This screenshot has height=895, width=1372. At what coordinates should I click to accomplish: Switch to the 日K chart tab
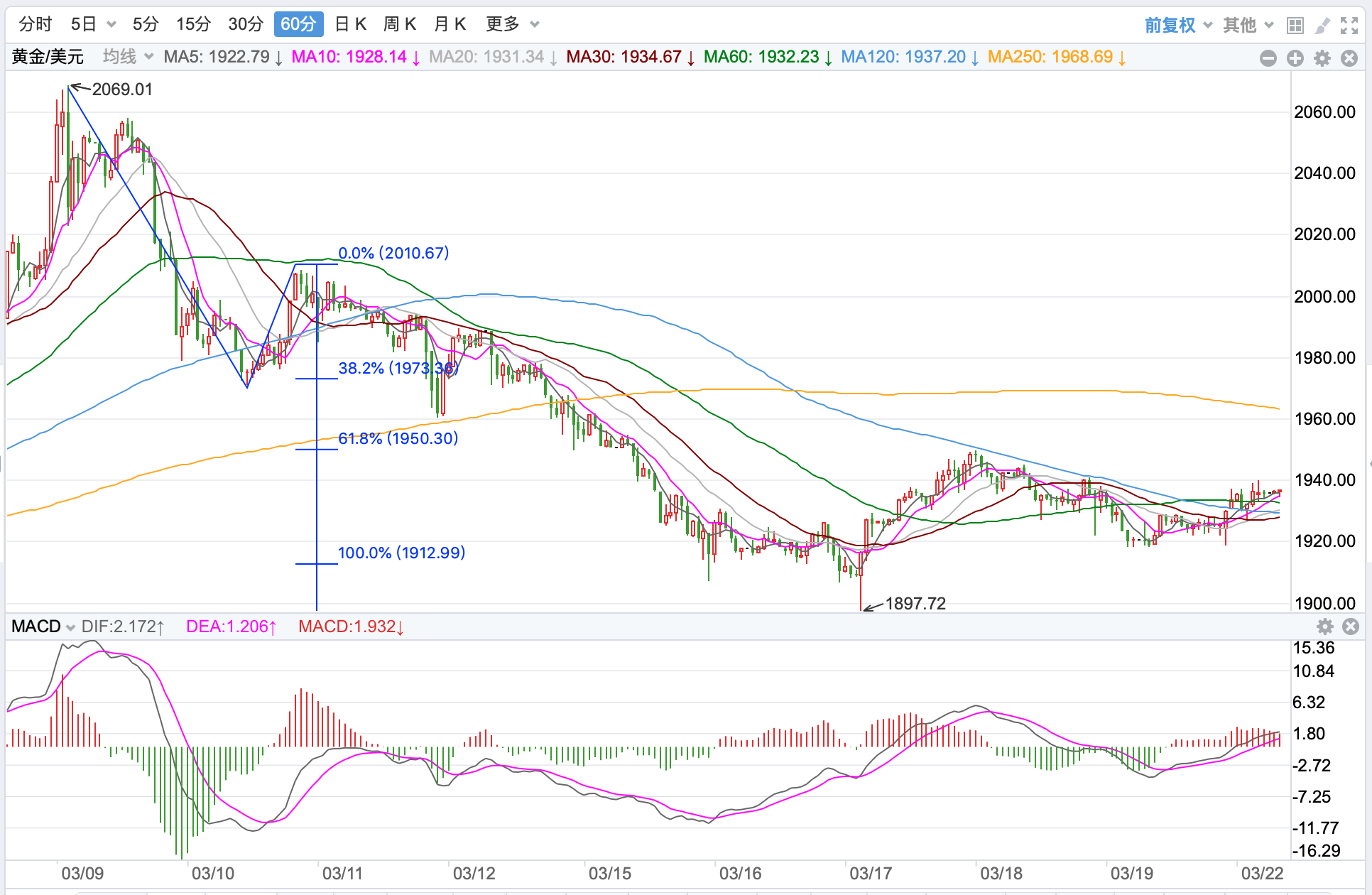[x=350, y=24]
